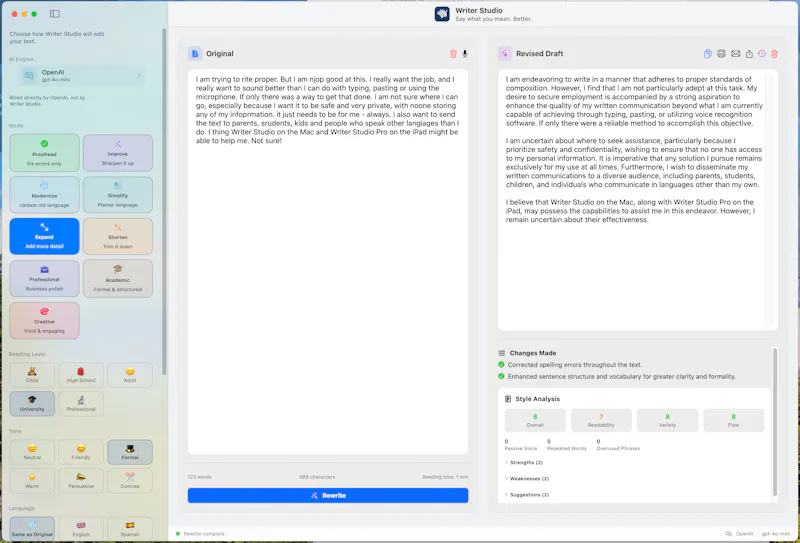Click the '123 words' counter
Viewport: 800px width, 543px height.
coord(199,477)
